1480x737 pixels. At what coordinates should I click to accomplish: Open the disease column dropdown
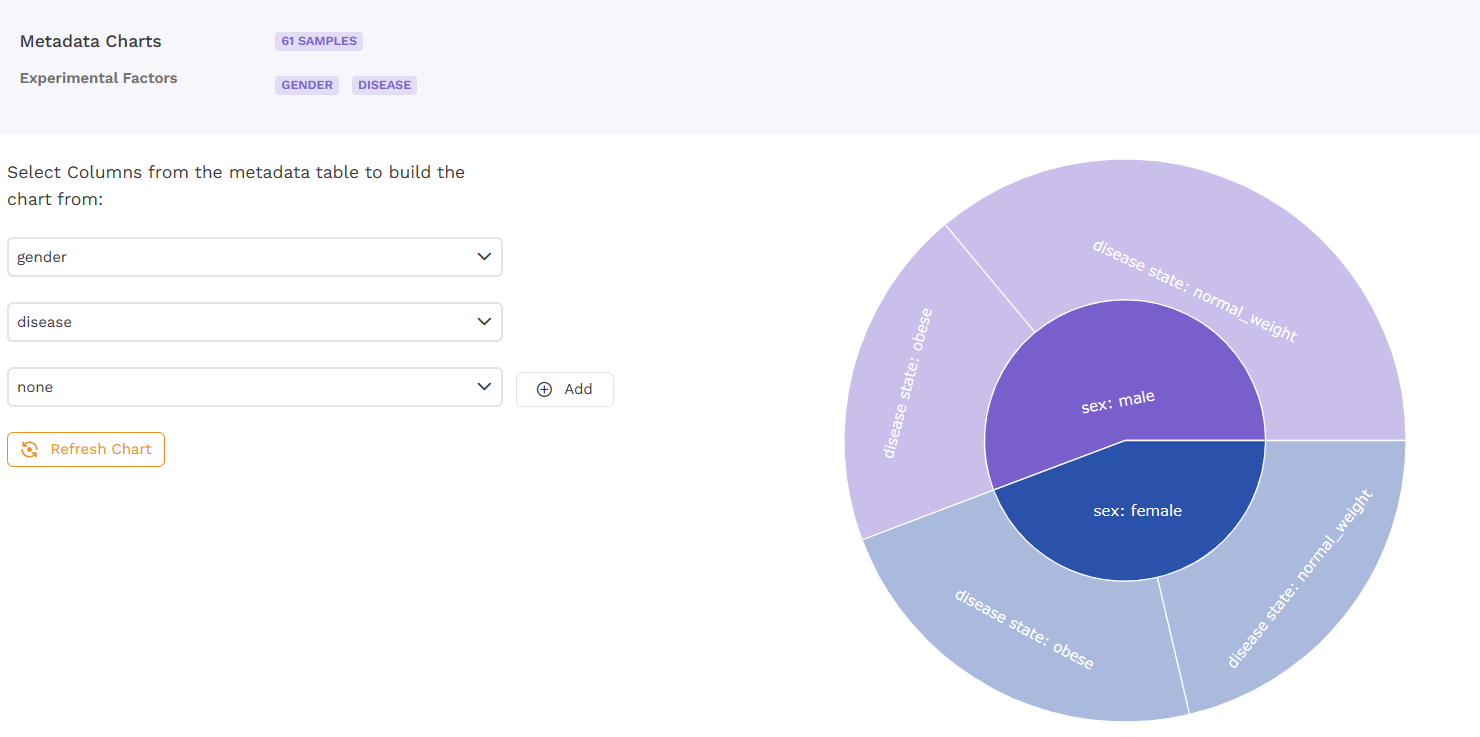pyautogui.click(x=255, y=322)
